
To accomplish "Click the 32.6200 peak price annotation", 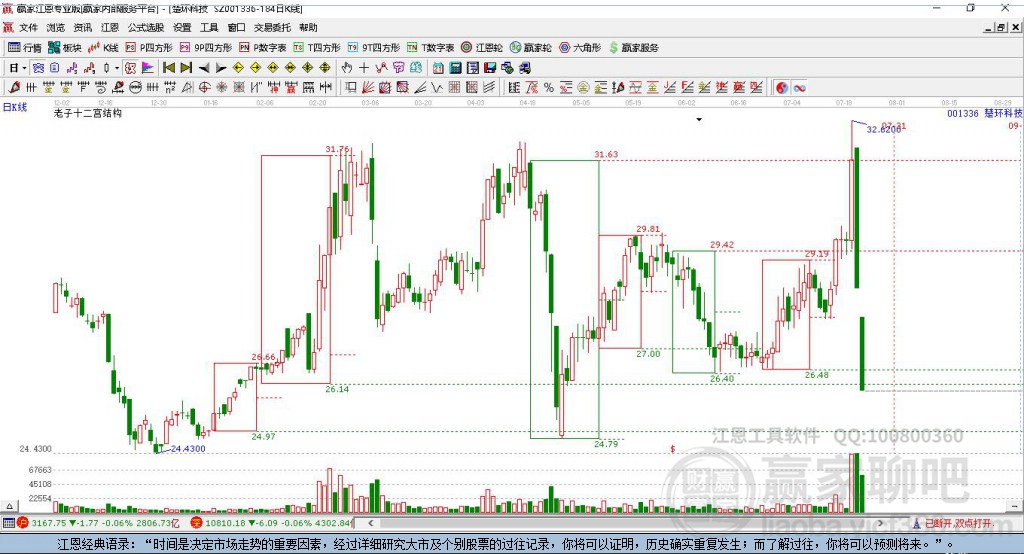I will [884, 129].
